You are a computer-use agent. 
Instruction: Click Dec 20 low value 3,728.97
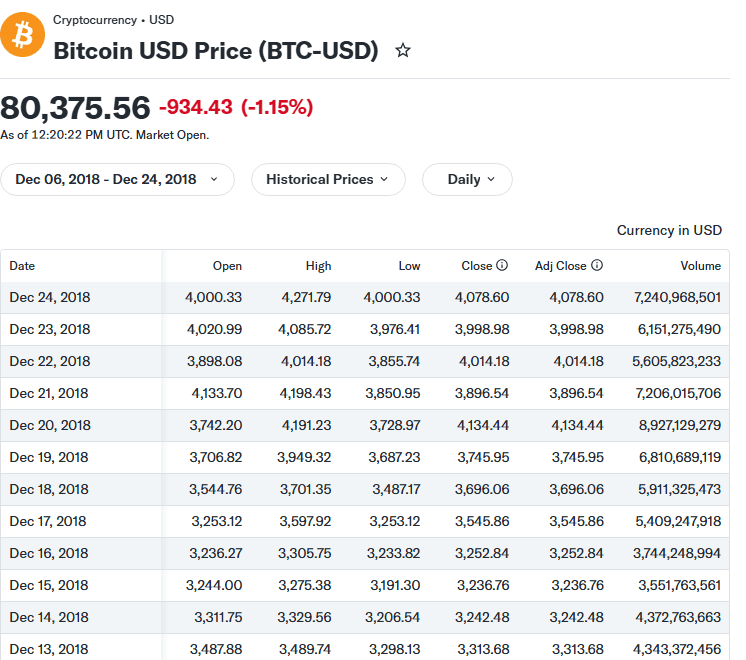pyautogui.click(x=395, y=425)
